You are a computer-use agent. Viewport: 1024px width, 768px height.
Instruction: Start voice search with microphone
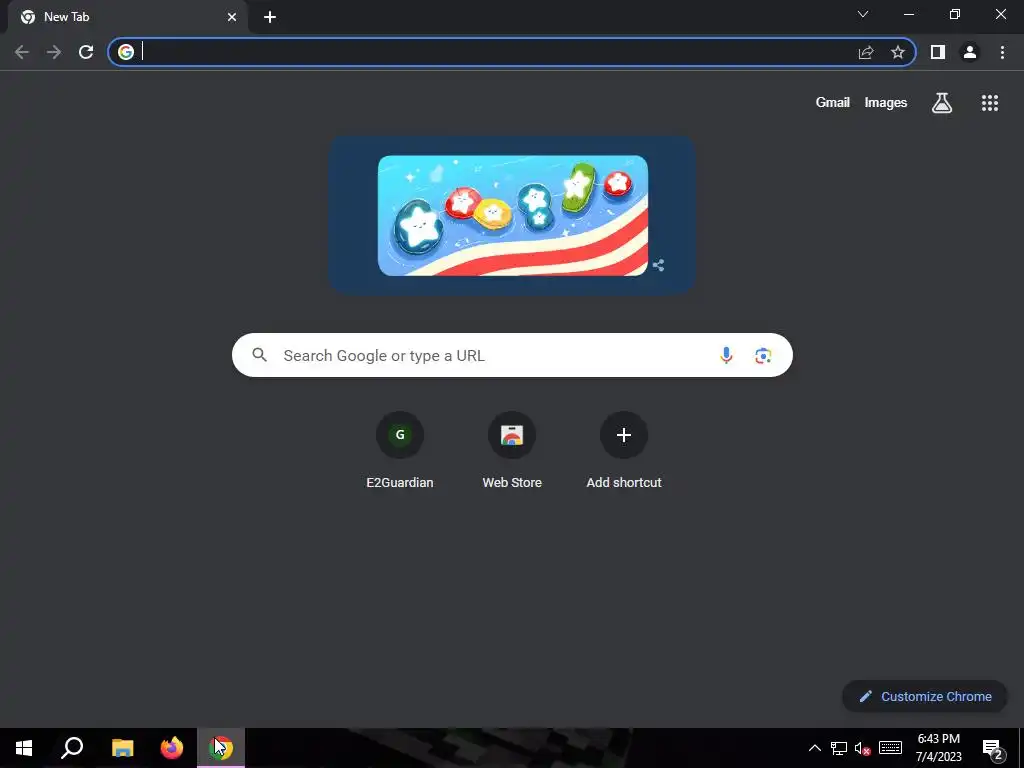click(726, 355)
